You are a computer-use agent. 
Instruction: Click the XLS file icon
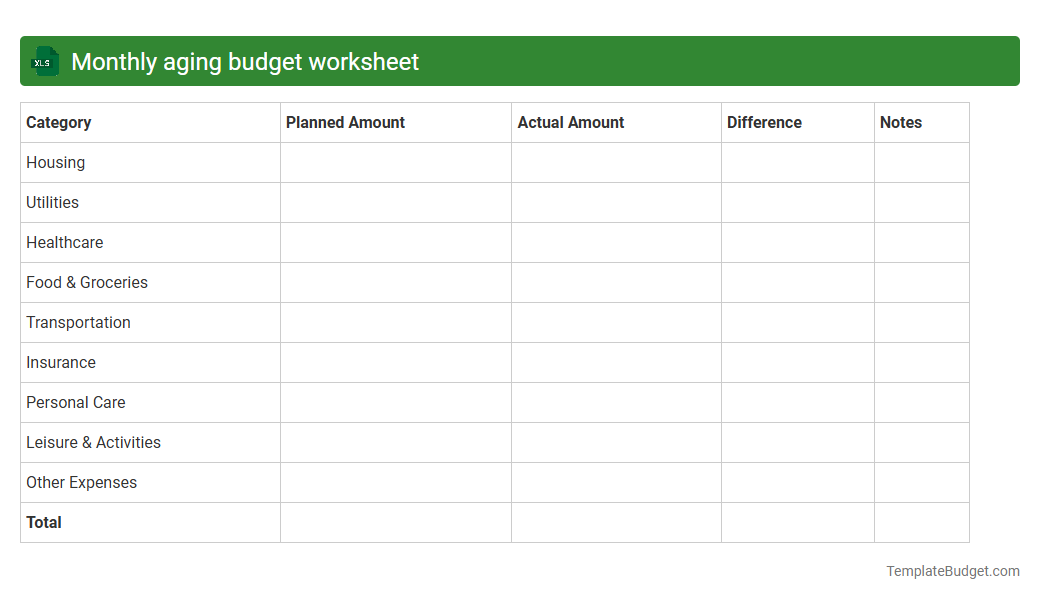(44, 61)
